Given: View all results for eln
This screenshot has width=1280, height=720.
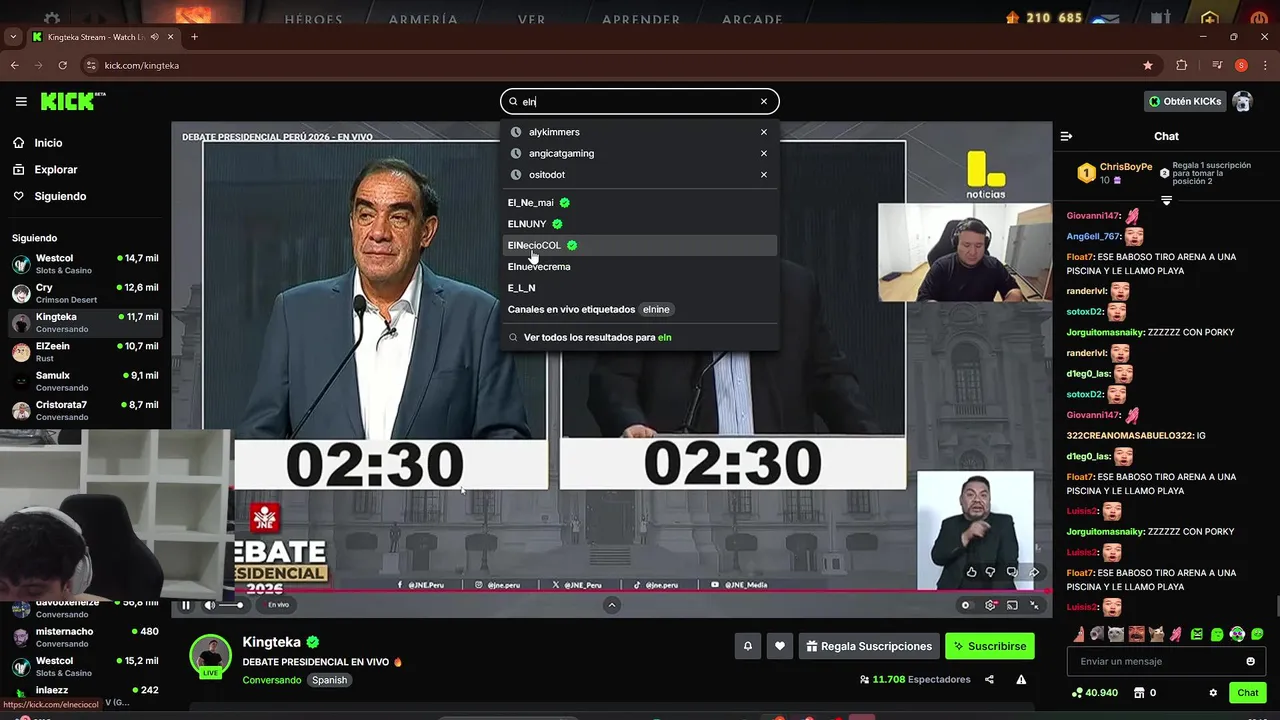Looking at the screenshot, I should tap(640, 338).
